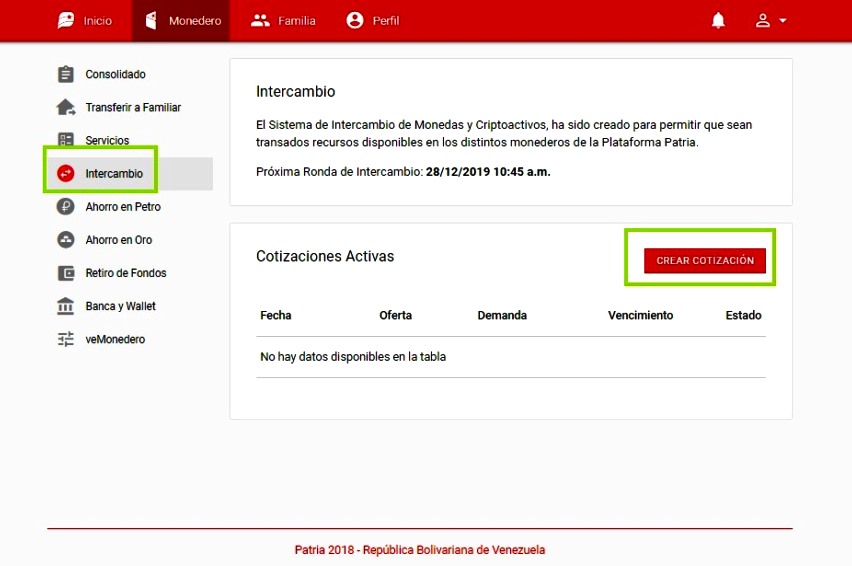Click the Estado column header
The height and width of the screenshot is (566, 852).
743,315
